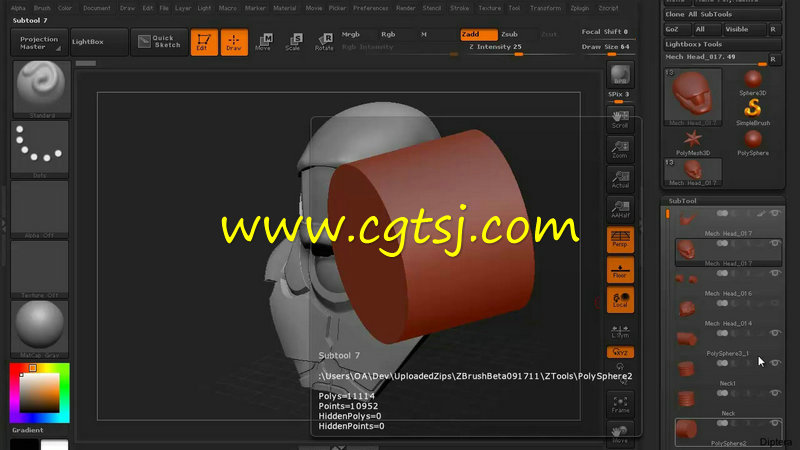Open the Stroke menu
This screenshot has width=800, height=450.
tap(459, 8)
